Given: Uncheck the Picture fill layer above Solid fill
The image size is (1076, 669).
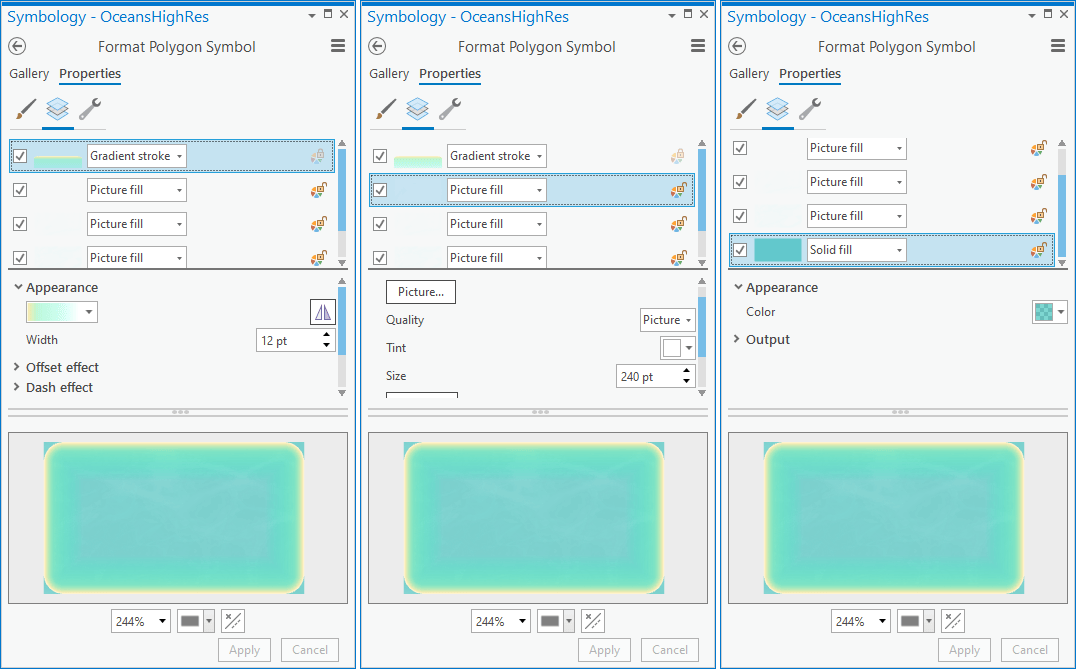Looking at the screenshot, I should [x=740, y=215].
